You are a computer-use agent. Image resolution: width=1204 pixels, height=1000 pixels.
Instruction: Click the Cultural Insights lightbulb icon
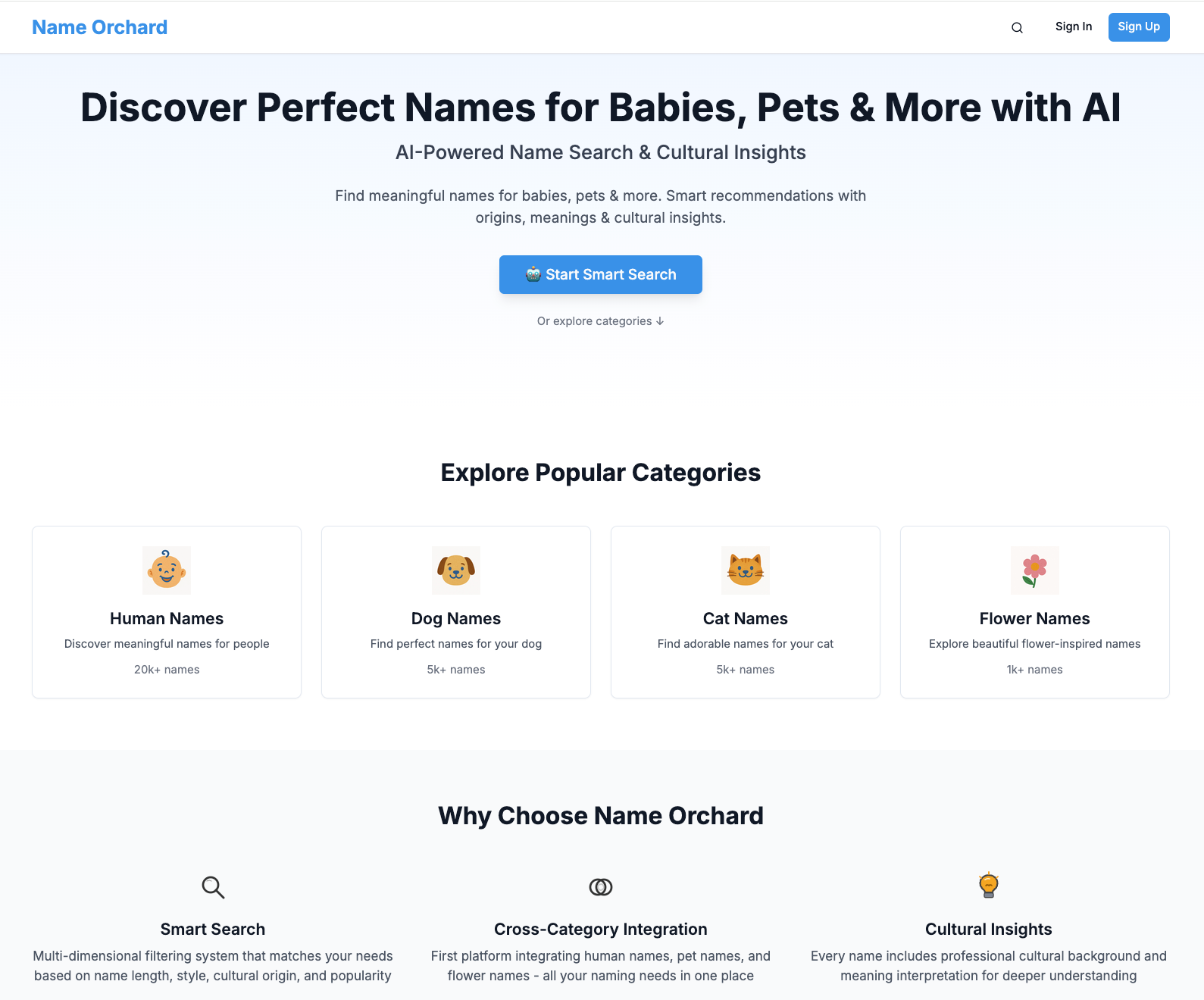tap(989, 886)
